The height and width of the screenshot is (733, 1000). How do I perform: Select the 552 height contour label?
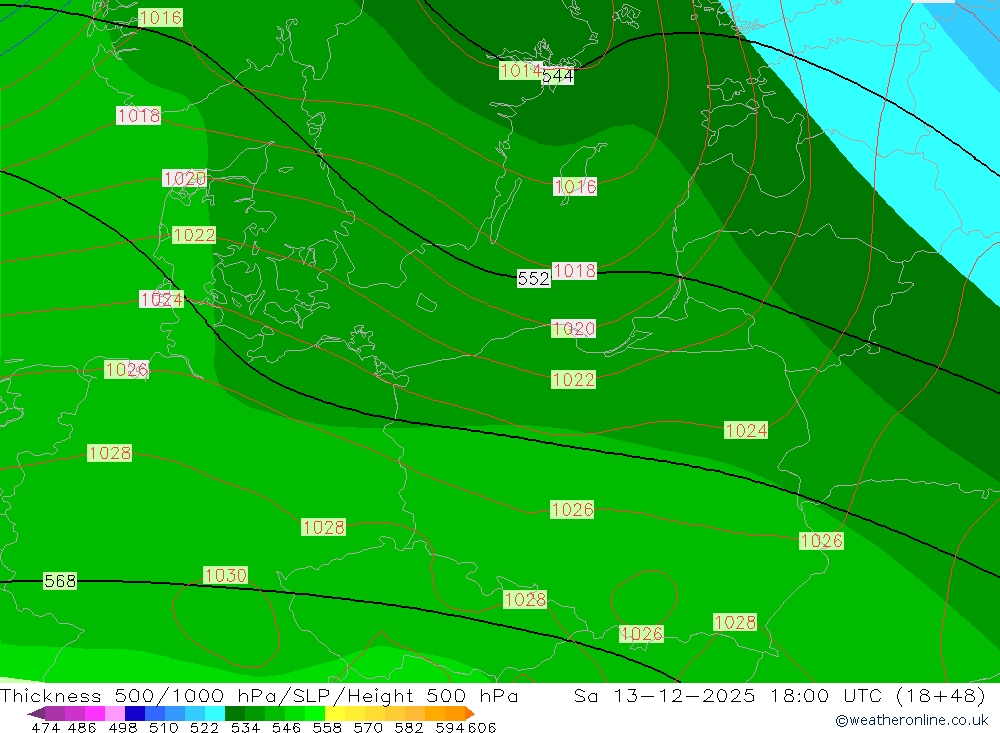pyautogui.click(x=534, y=279)
